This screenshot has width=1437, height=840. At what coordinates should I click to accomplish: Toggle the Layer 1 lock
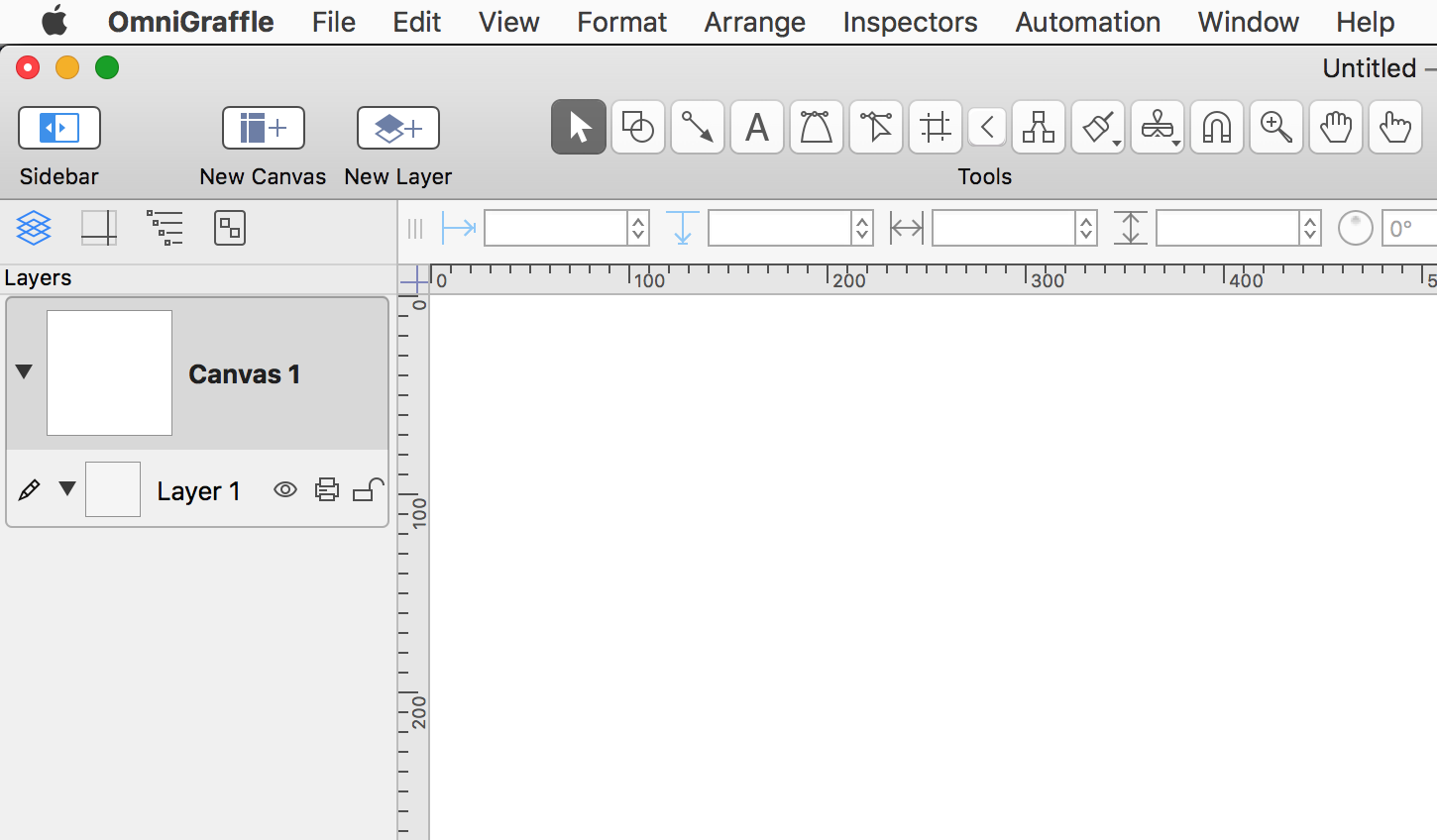368,489
